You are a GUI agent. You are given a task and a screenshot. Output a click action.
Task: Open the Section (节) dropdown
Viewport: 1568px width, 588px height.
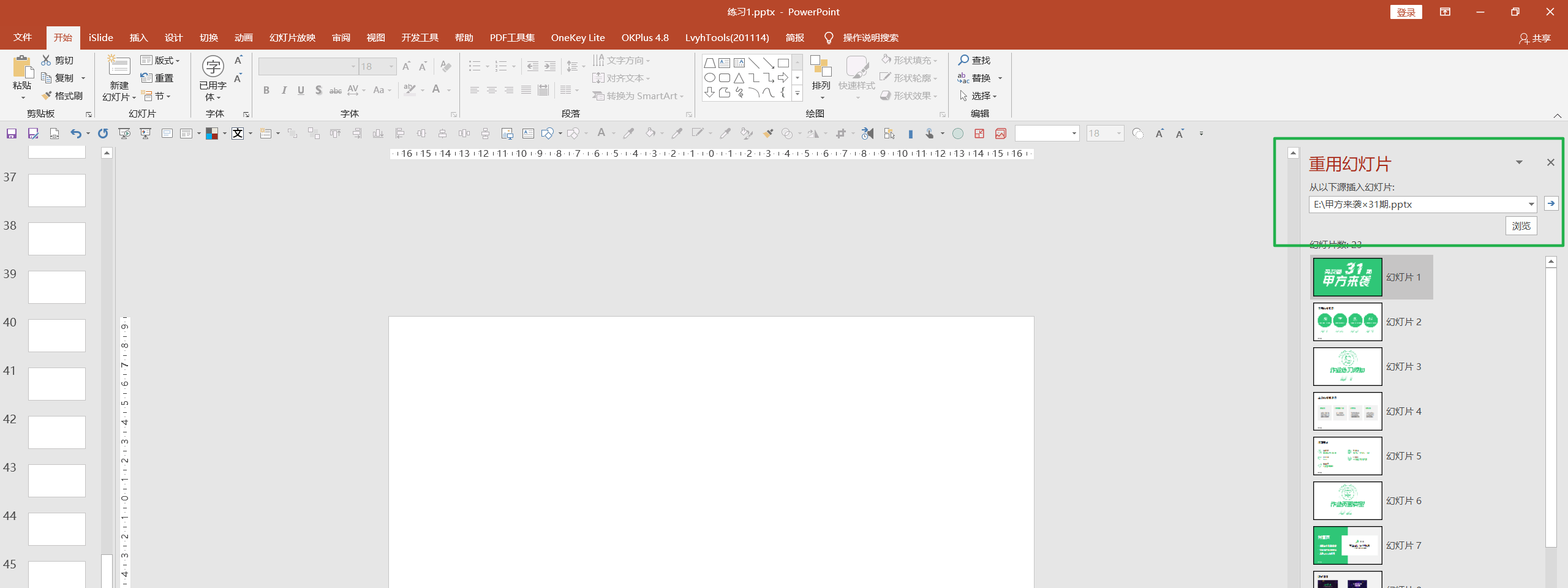(156, 96)
